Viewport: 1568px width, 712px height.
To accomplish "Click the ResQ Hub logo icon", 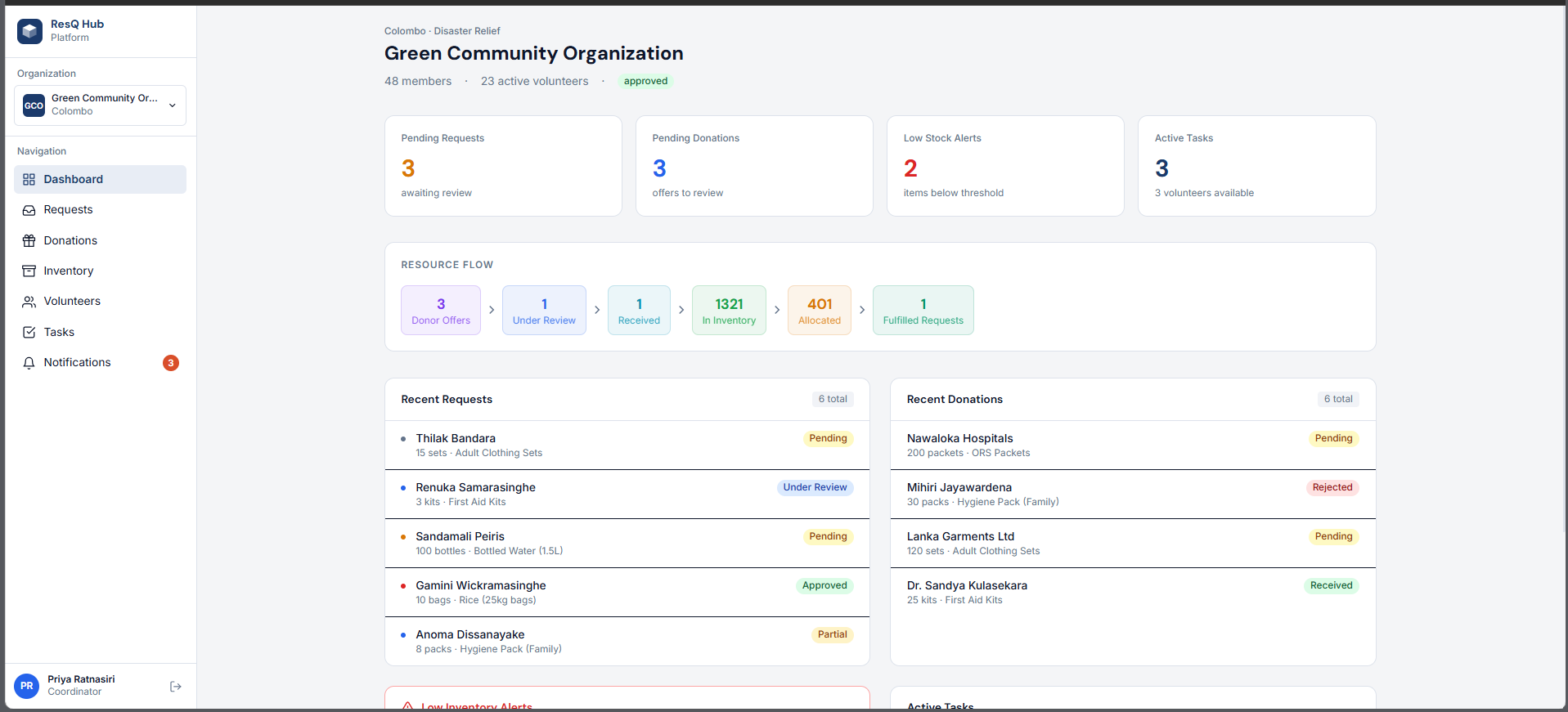I will point(30,31).
